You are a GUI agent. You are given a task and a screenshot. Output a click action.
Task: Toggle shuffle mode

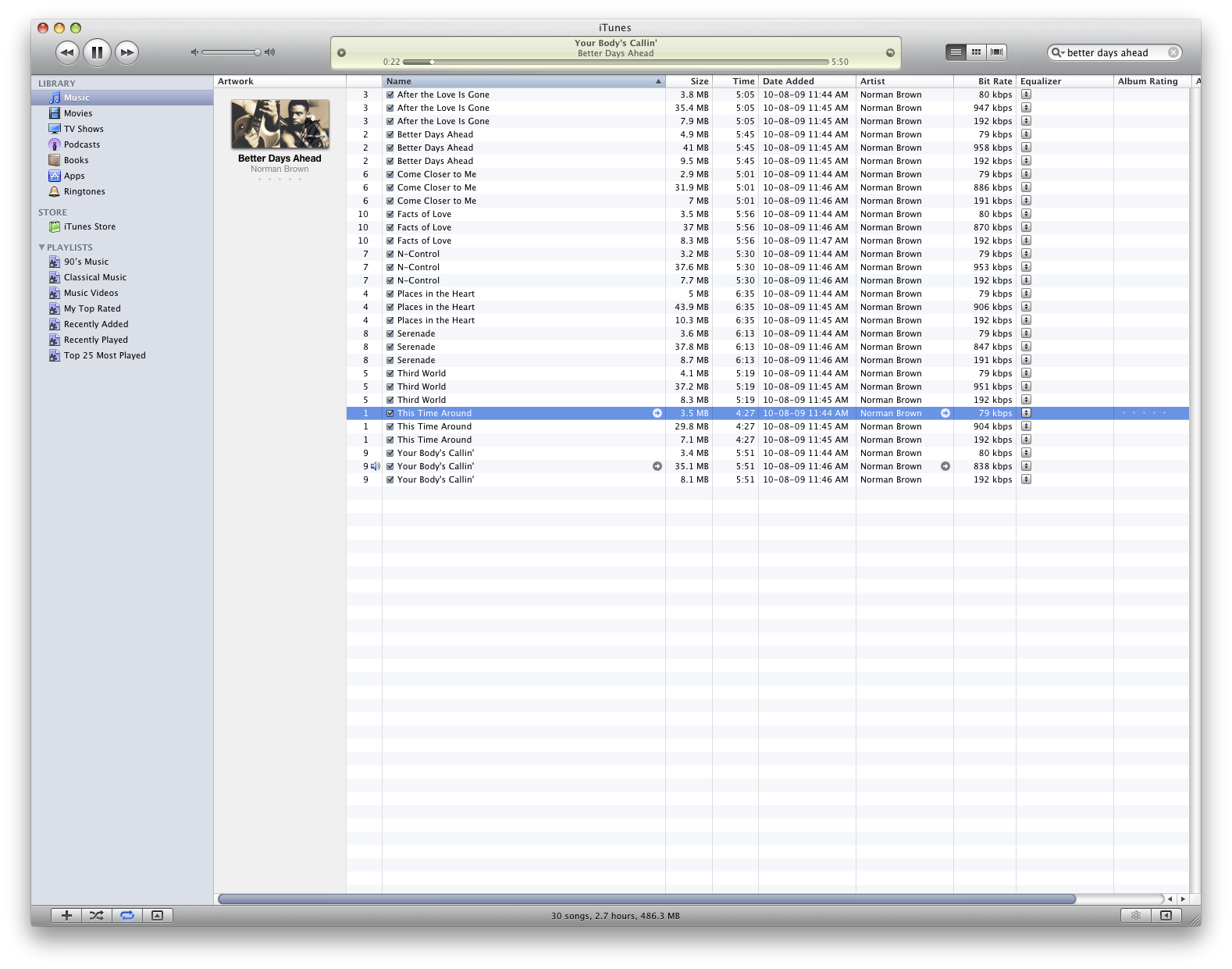point(96,915)
